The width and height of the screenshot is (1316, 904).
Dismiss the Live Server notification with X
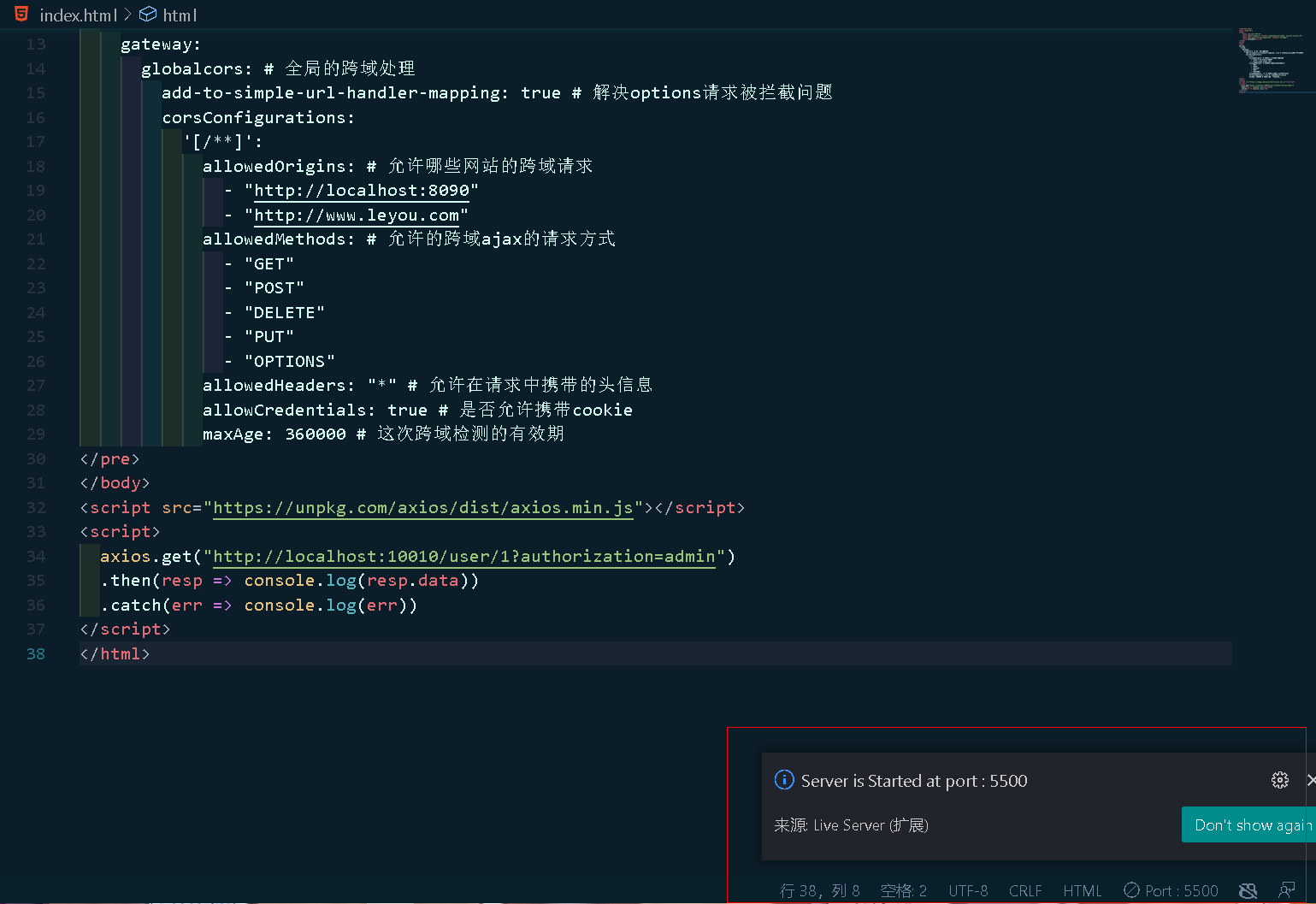tap(1311, 780)
